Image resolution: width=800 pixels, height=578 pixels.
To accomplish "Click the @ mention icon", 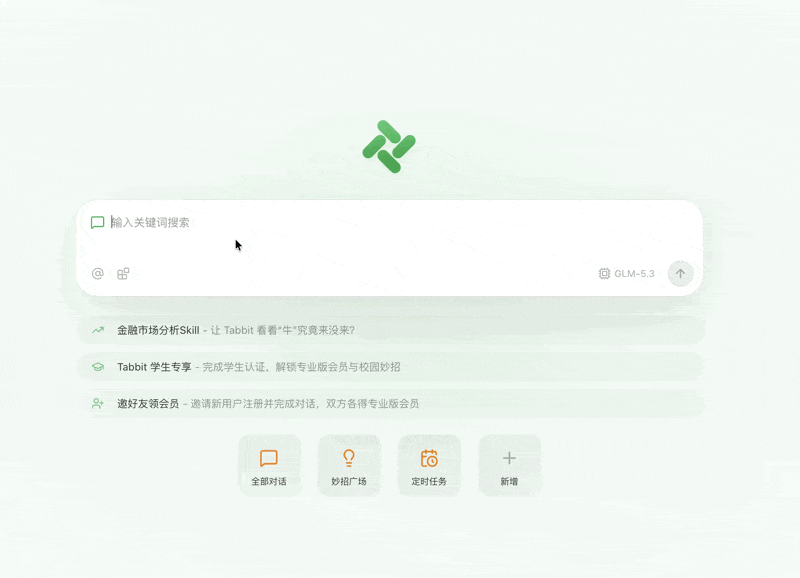I will [97, 274].
